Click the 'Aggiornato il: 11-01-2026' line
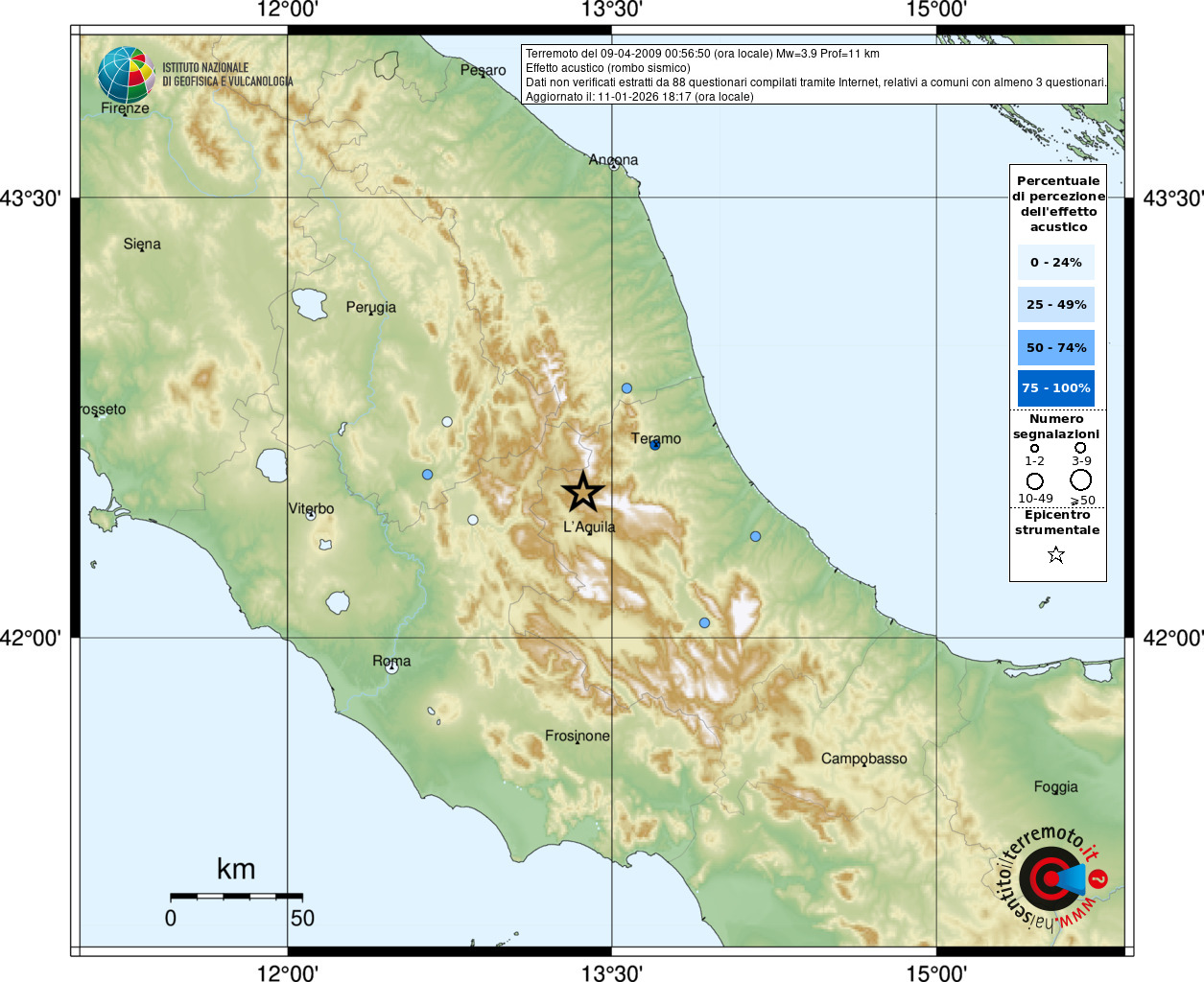 (639, 97)
